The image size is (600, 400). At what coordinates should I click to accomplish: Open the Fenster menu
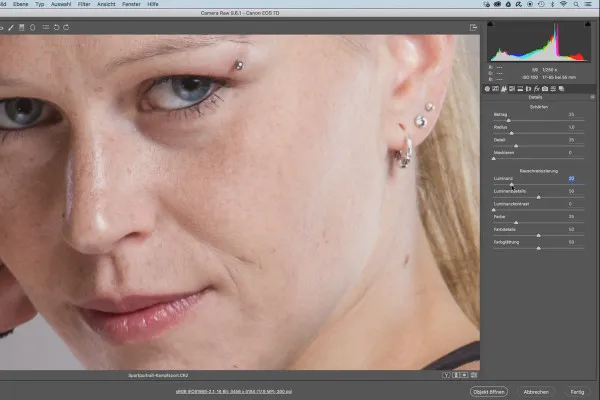(x=131, y=4)
